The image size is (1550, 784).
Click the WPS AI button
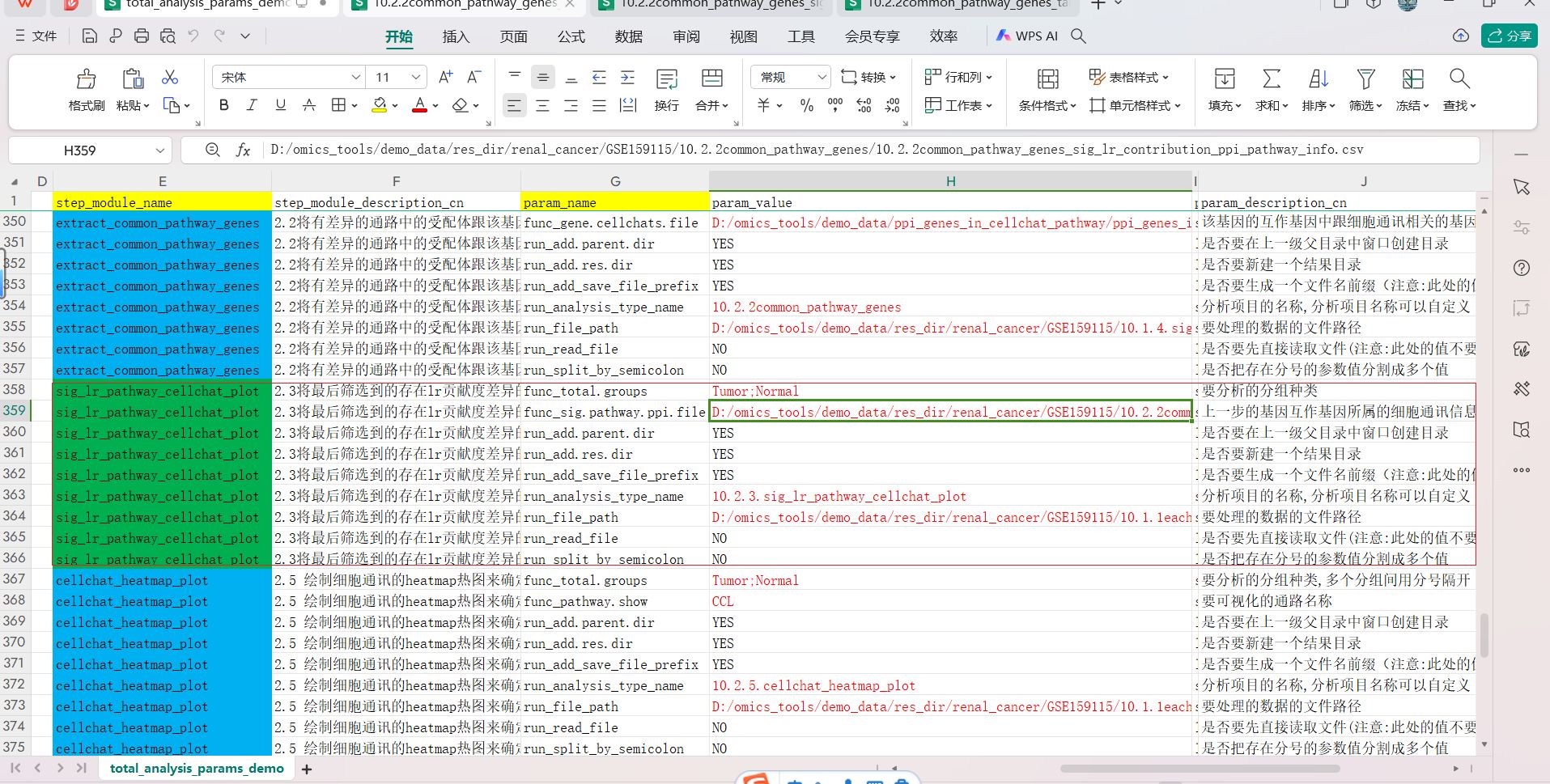tap(1026, 36)
